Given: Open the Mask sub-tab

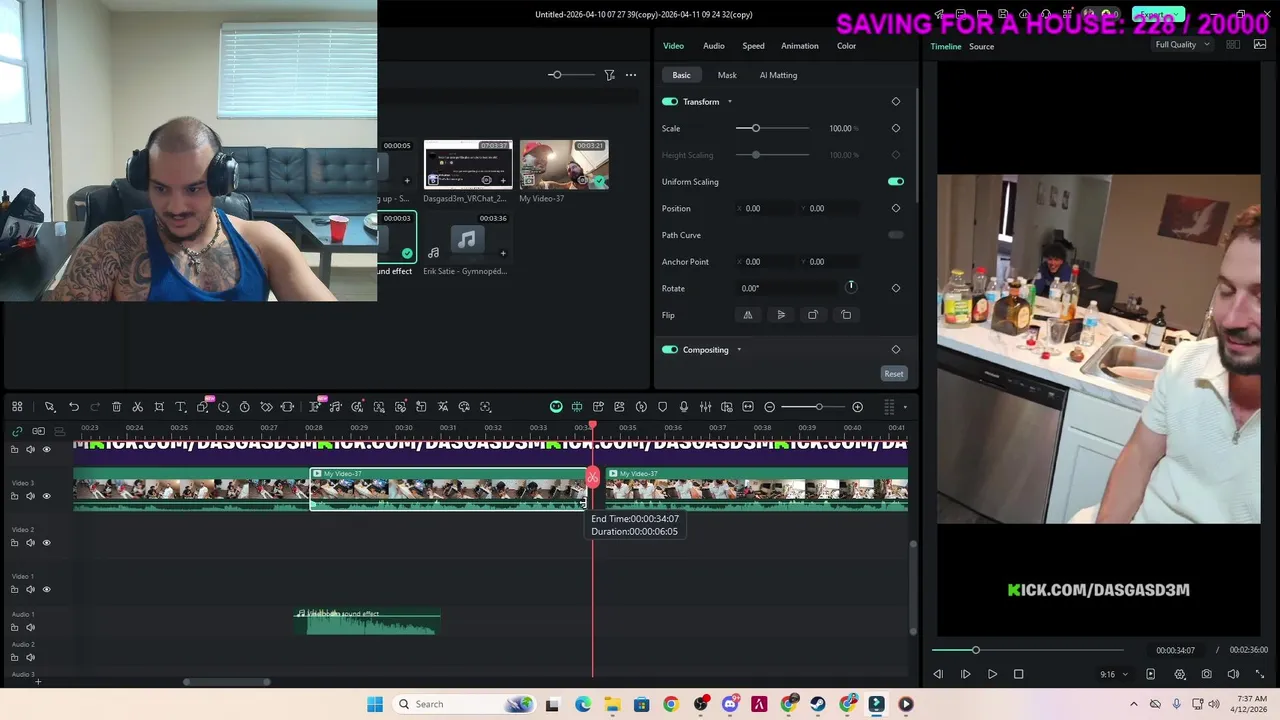Looking at the screenshot, I should (x=727, y=75).
